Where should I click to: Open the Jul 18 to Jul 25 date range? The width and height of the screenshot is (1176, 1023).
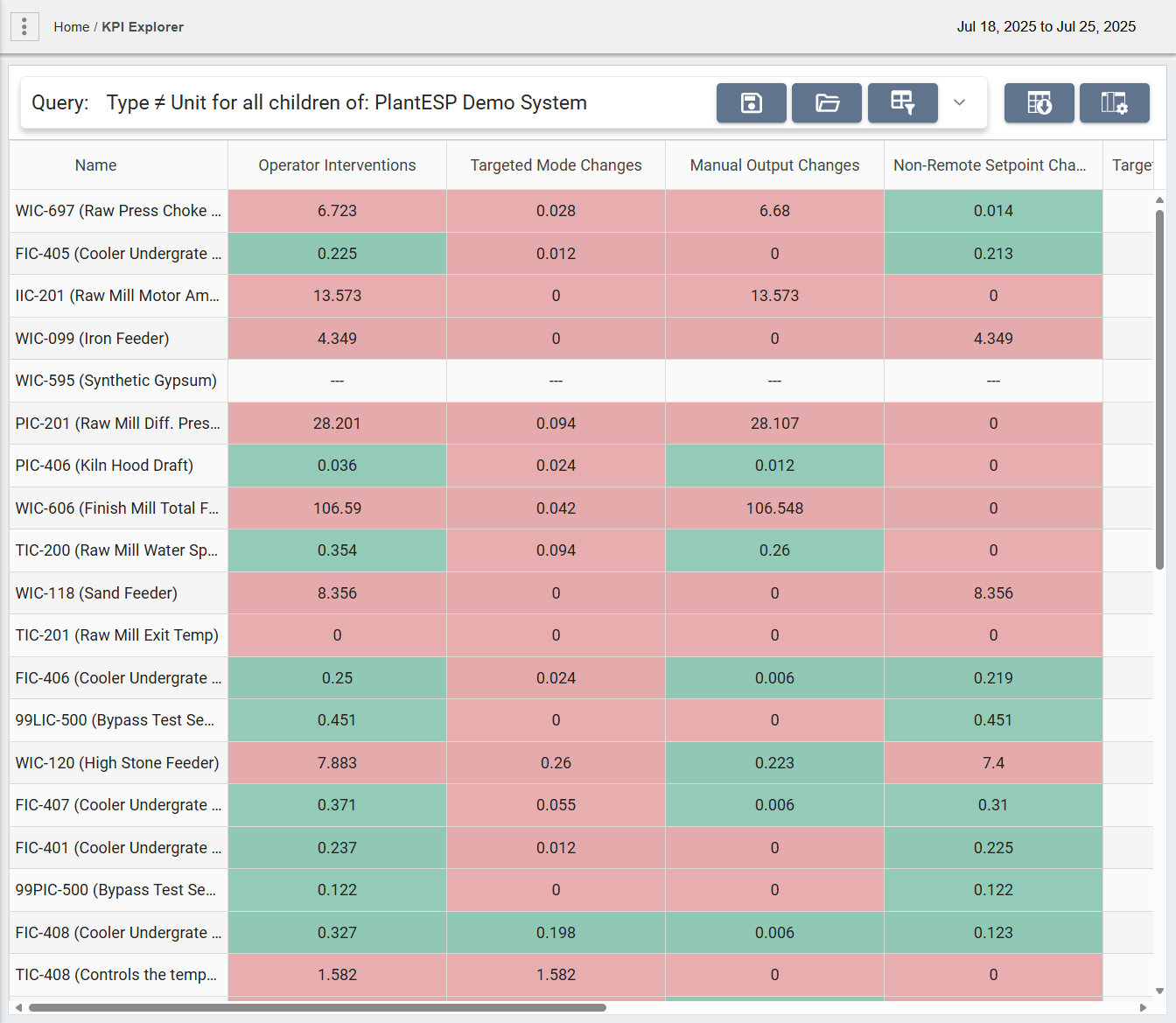1046,26
